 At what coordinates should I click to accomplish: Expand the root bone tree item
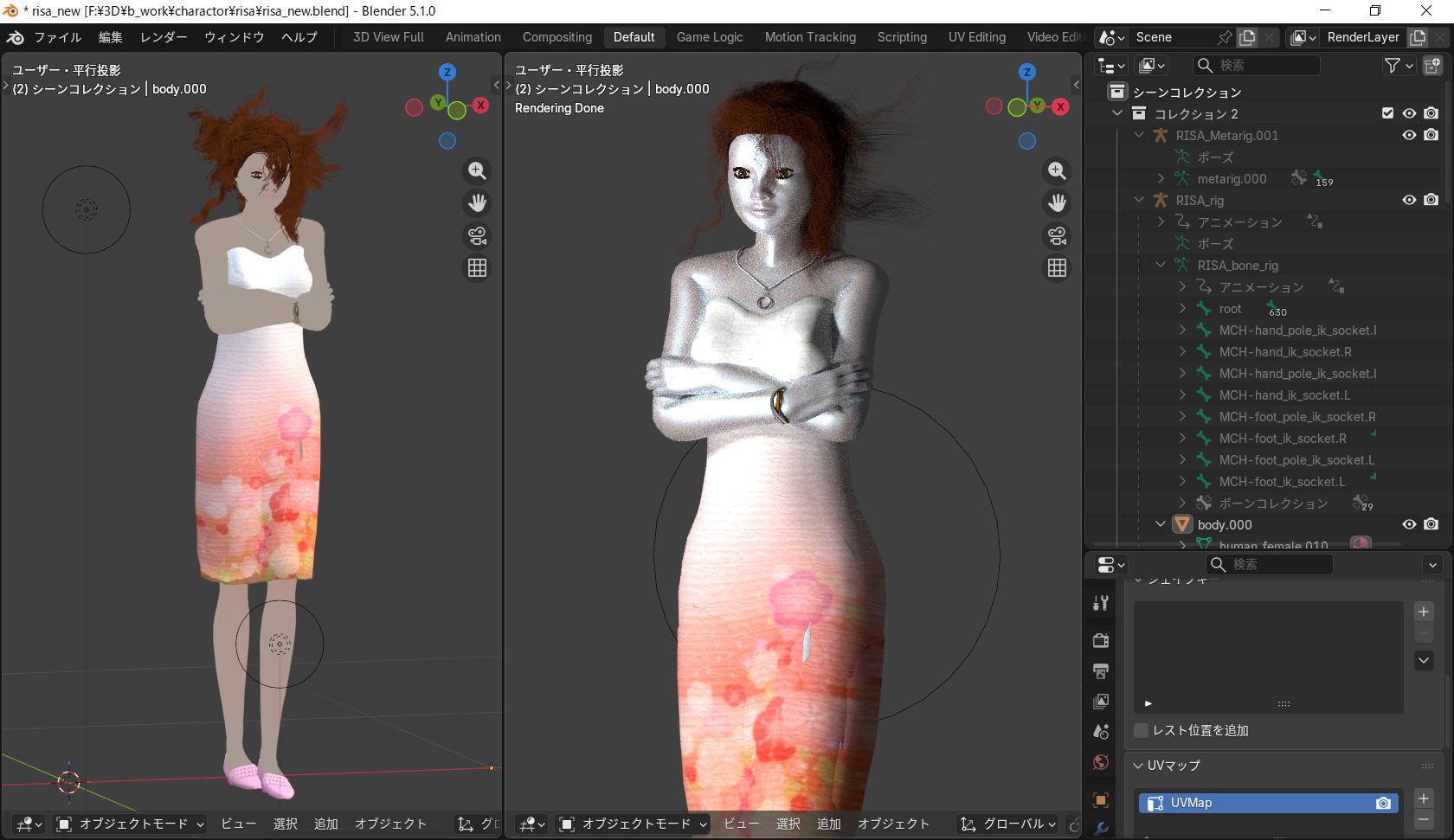point(1182,309)
